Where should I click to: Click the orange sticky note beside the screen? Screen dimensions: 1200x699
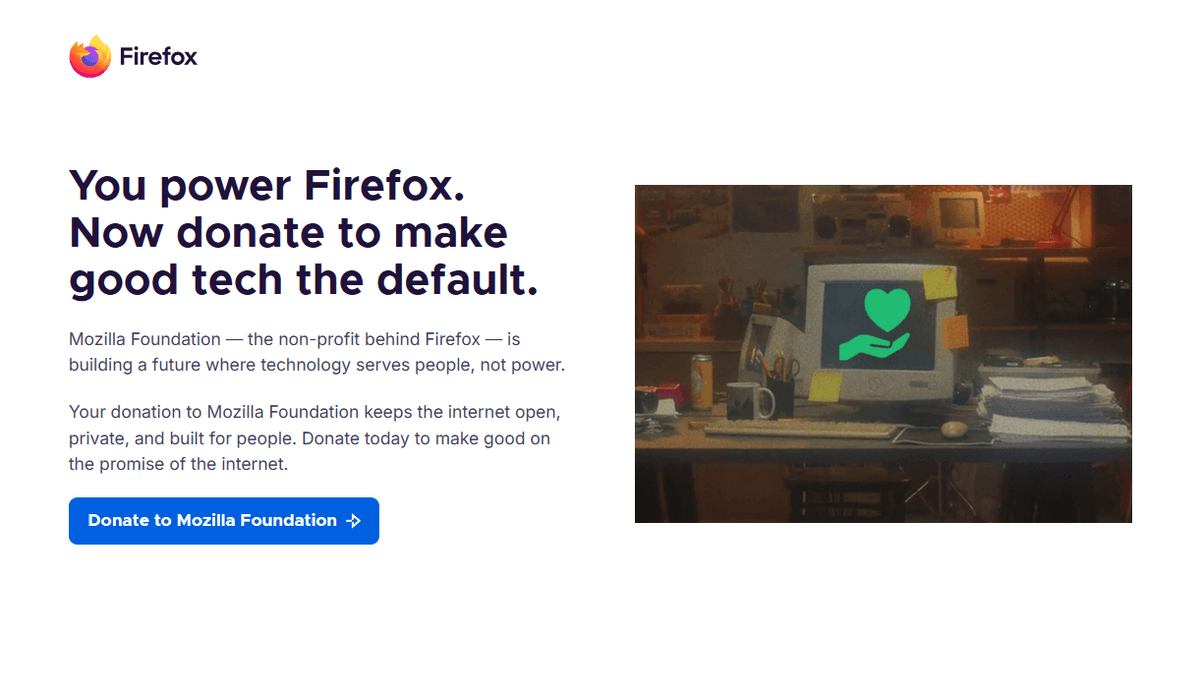[956, 331]
